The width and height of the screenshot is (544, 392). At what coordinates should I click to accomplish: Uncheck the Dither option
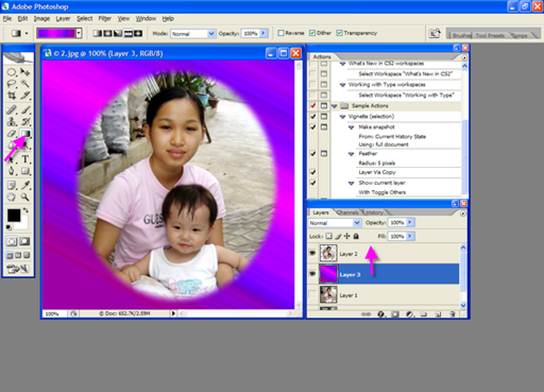(312, 33)
